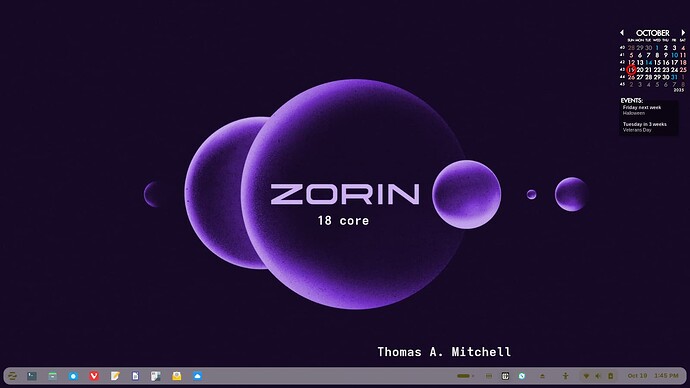The width and height of the screenshot is (690, 388).
Task: Select October 14 in the calendar
Action: (x=648, y=62)
